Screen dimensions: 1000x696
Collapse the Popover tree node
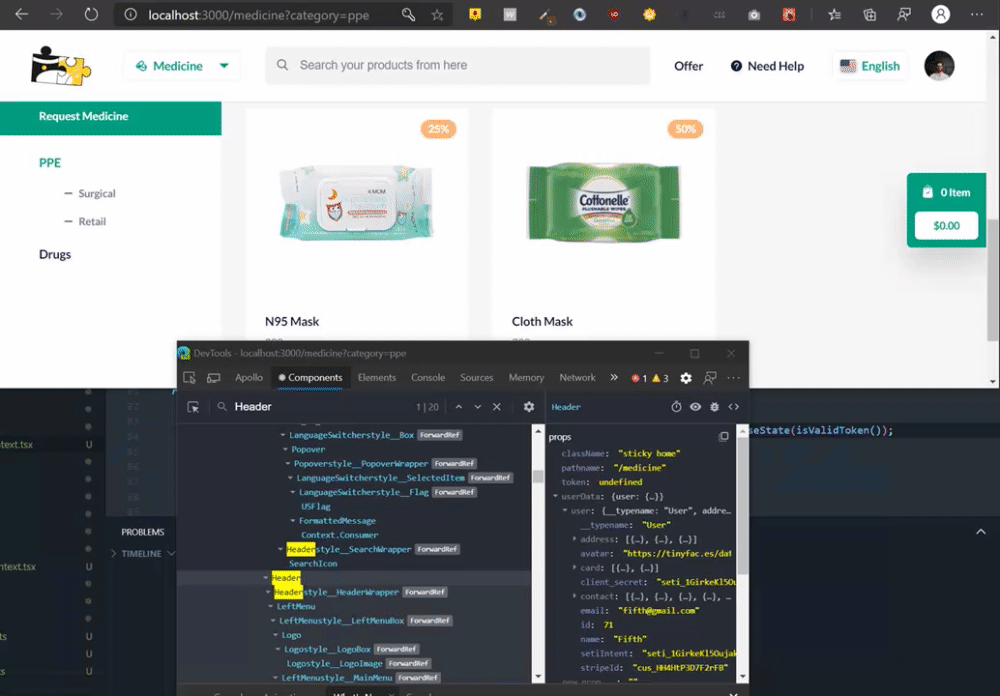285,450
